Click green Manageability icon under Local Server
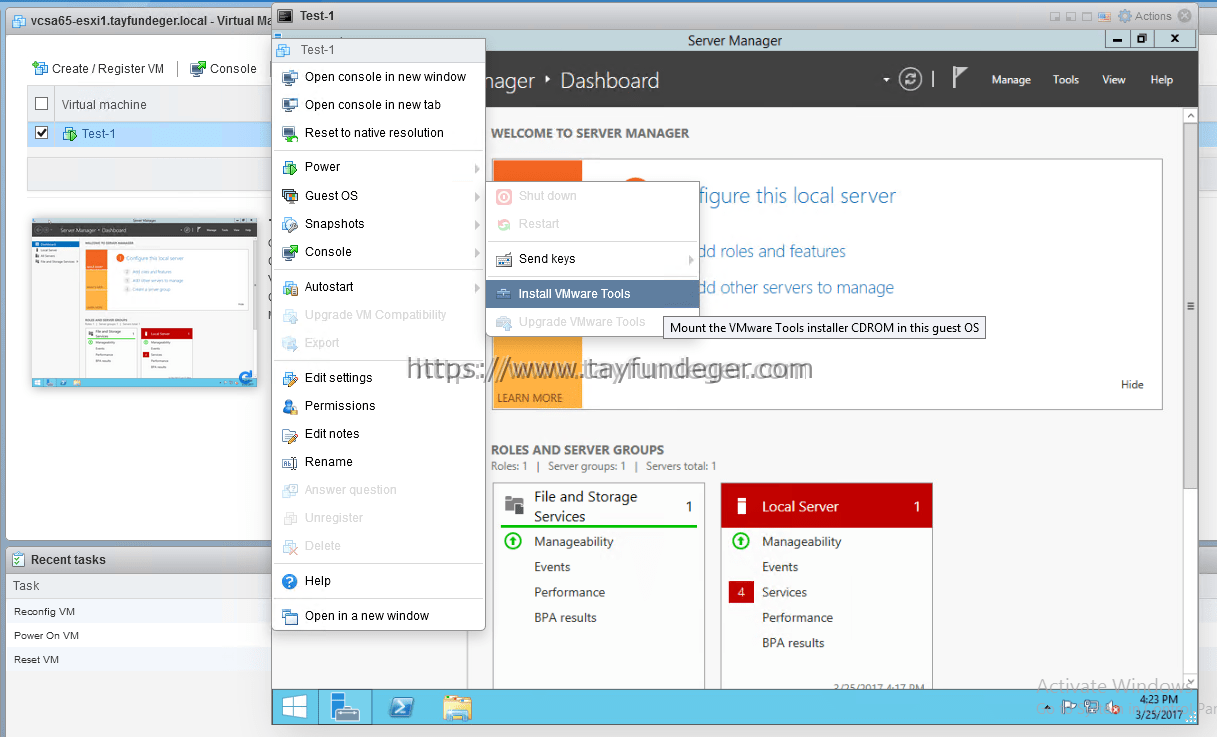 pyautogui.click(x=741, y=541)
